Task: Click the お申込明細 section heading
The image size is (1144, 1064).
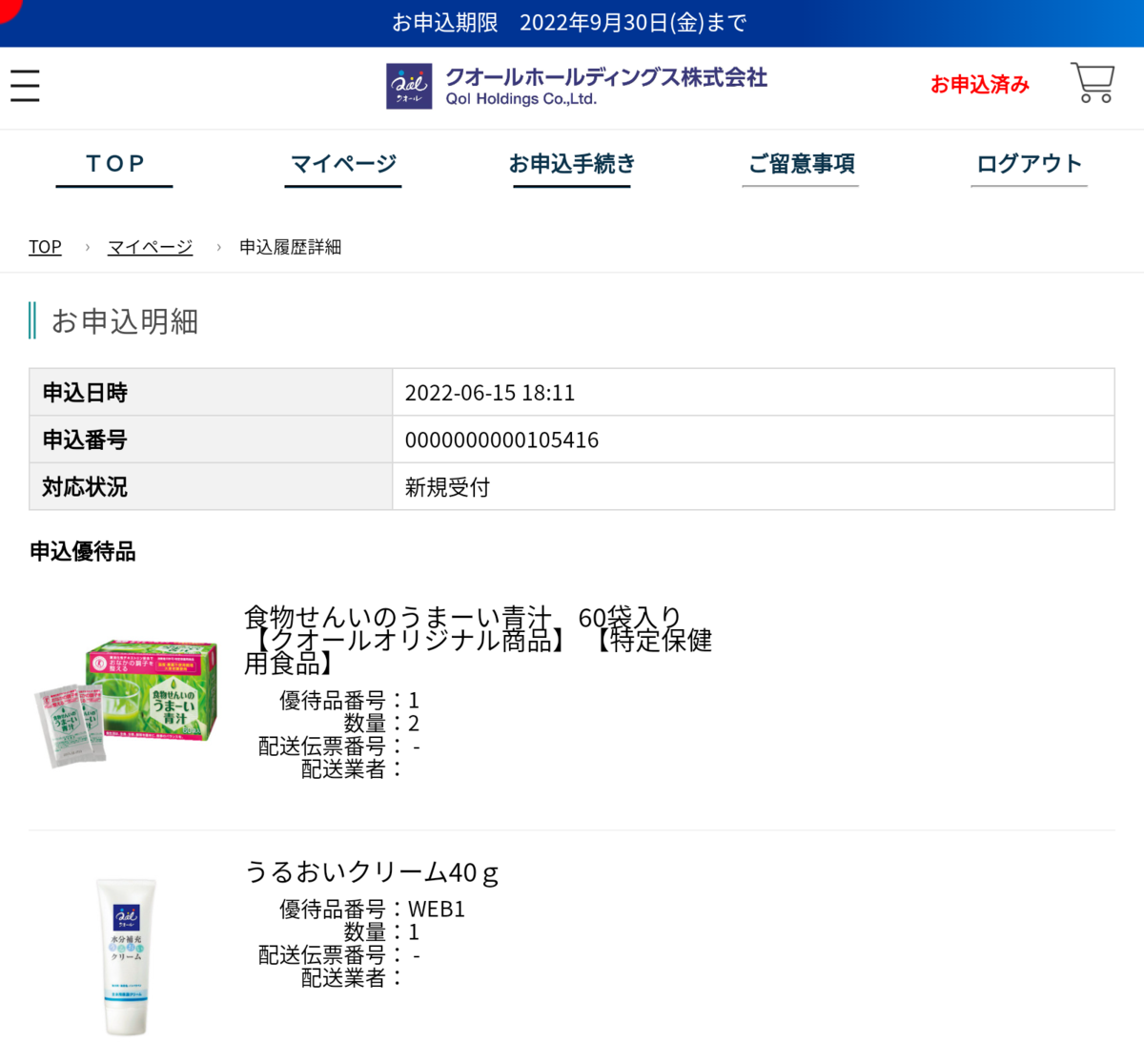Action: click(x=125, y=321)
